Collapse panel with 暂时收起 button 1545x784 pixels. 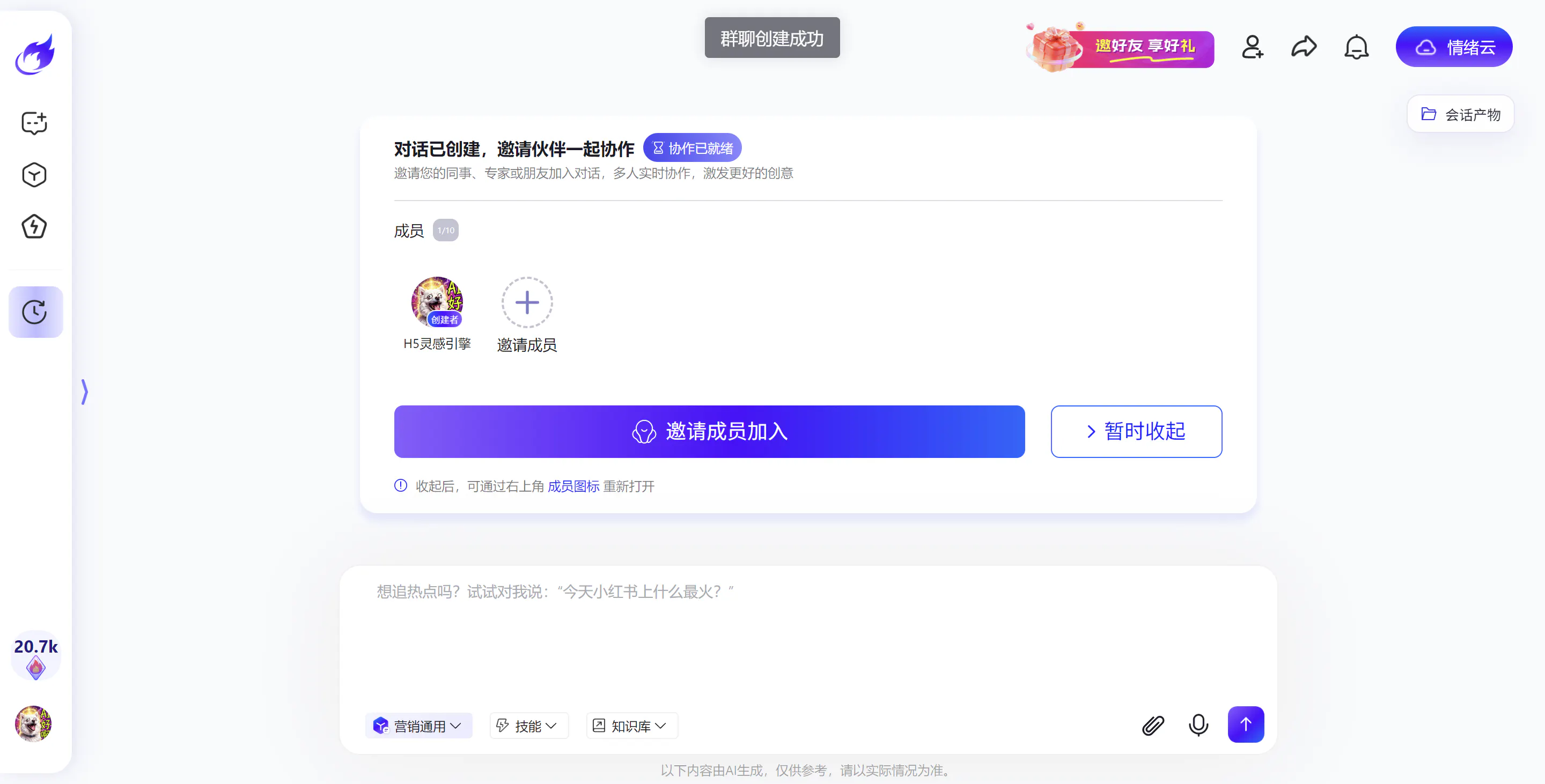tap(1136, 432)
